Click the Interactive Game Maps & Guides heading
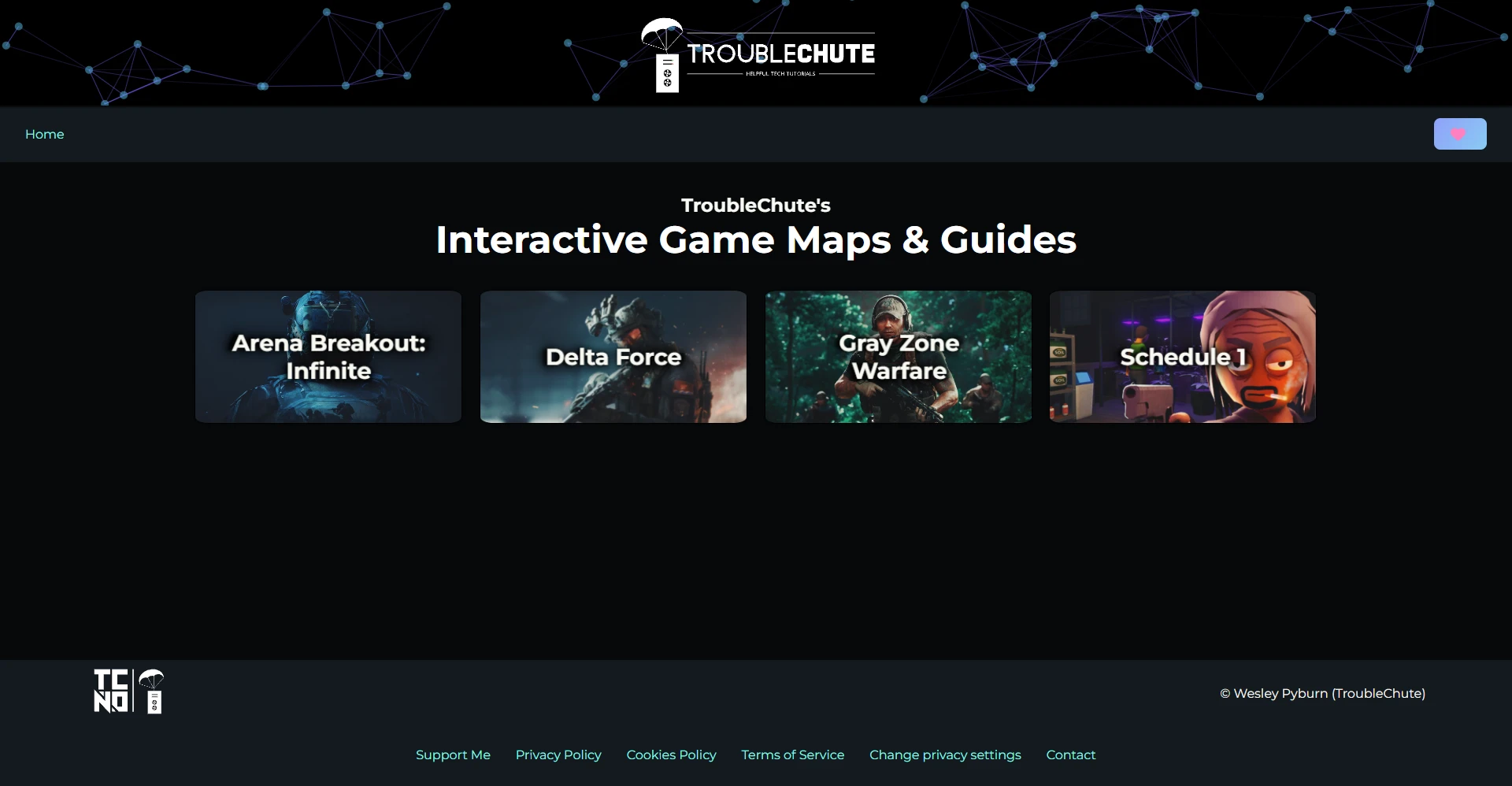Screen dimensions: 1512x786 pos(756,239)
